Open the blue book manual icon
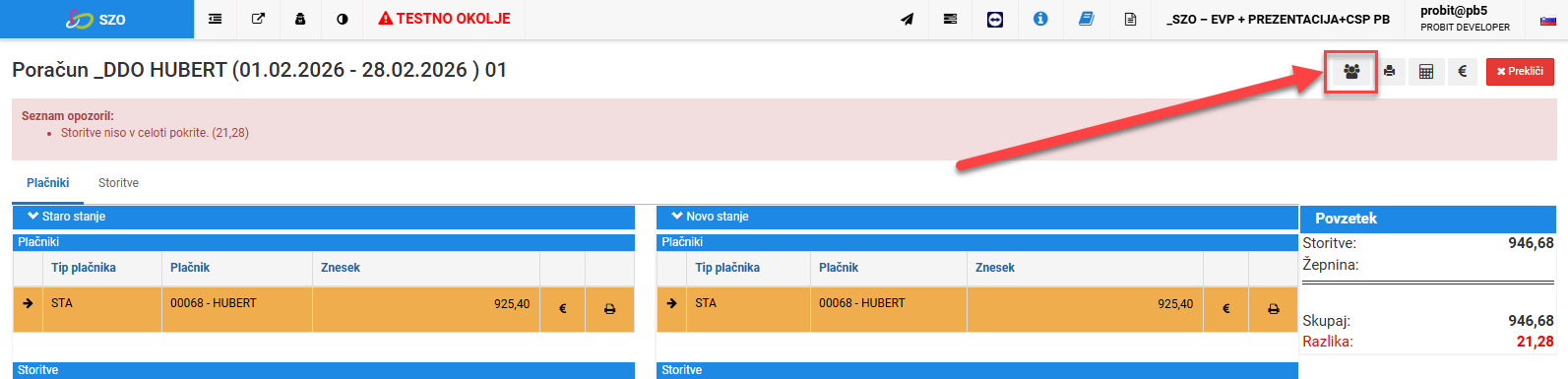The width and height of the screenshot is (1568, 379). click(1086, 19)
